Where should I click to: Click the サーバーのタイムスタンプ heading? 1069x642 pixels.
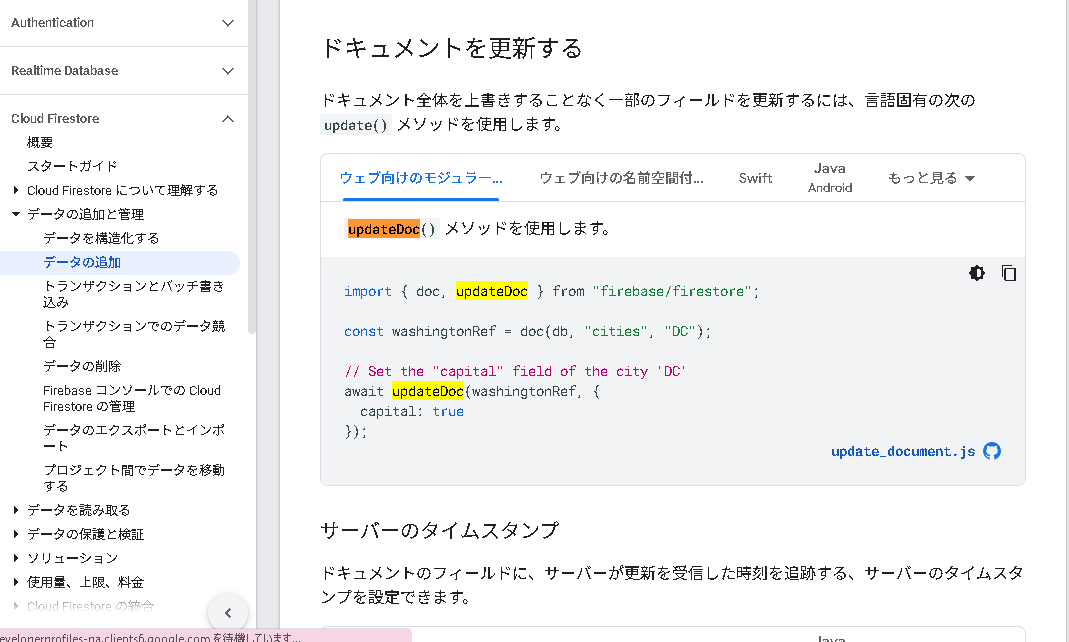[440, 530]
